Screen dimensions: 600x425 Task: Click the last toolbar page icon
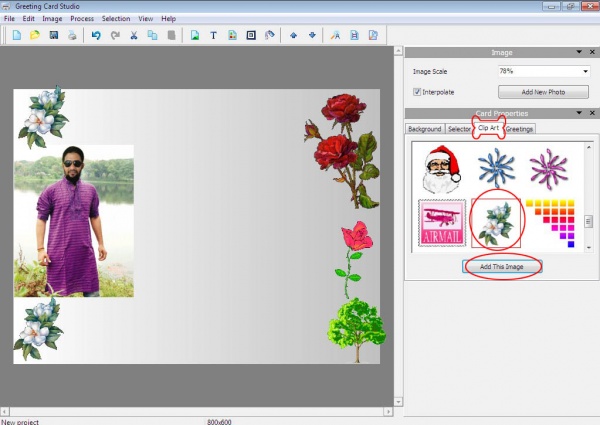[x=373, y=35]
